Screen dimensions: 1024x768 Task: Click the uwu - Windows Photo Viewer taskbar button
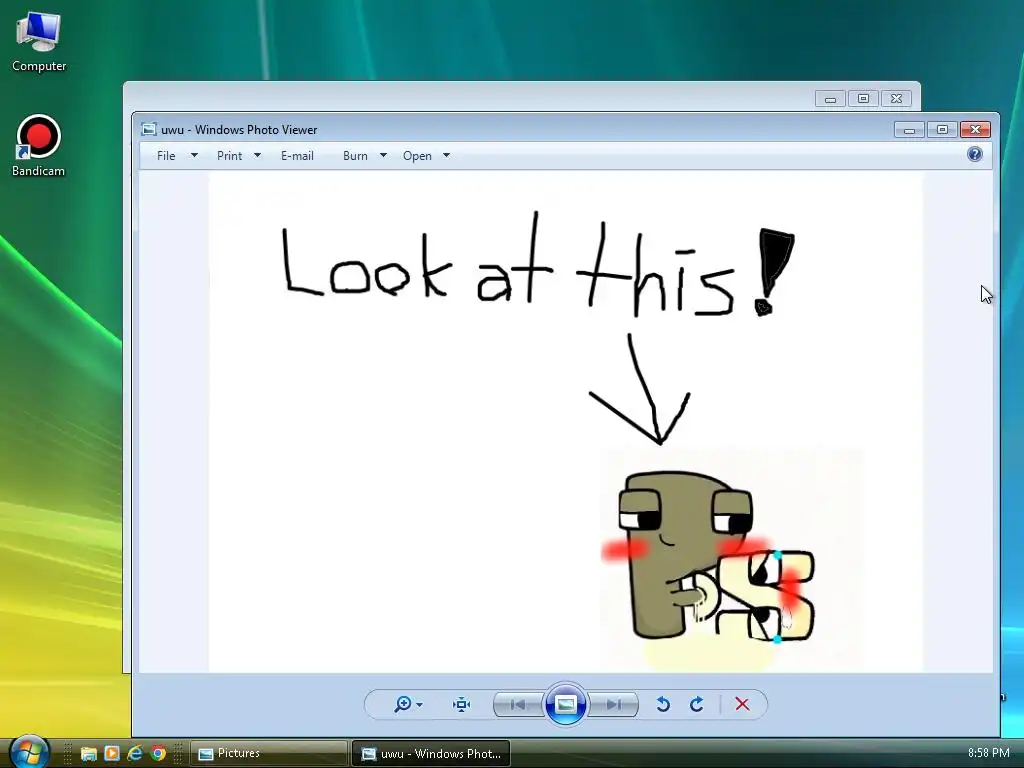431,754
